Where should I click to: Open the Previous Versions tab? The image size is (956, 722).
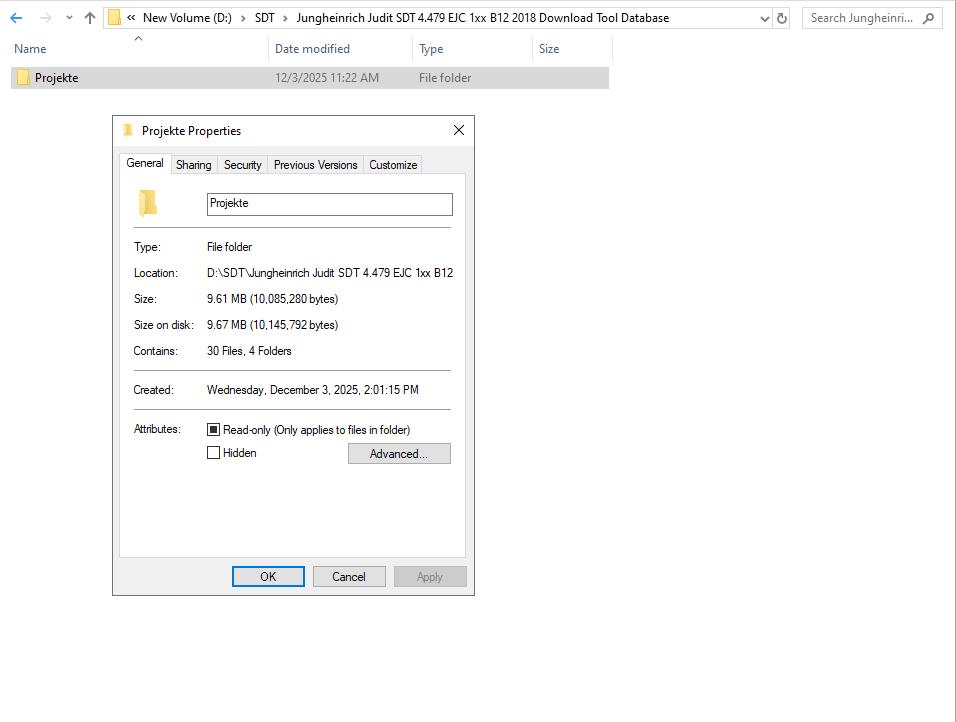[x=316, y=165]
